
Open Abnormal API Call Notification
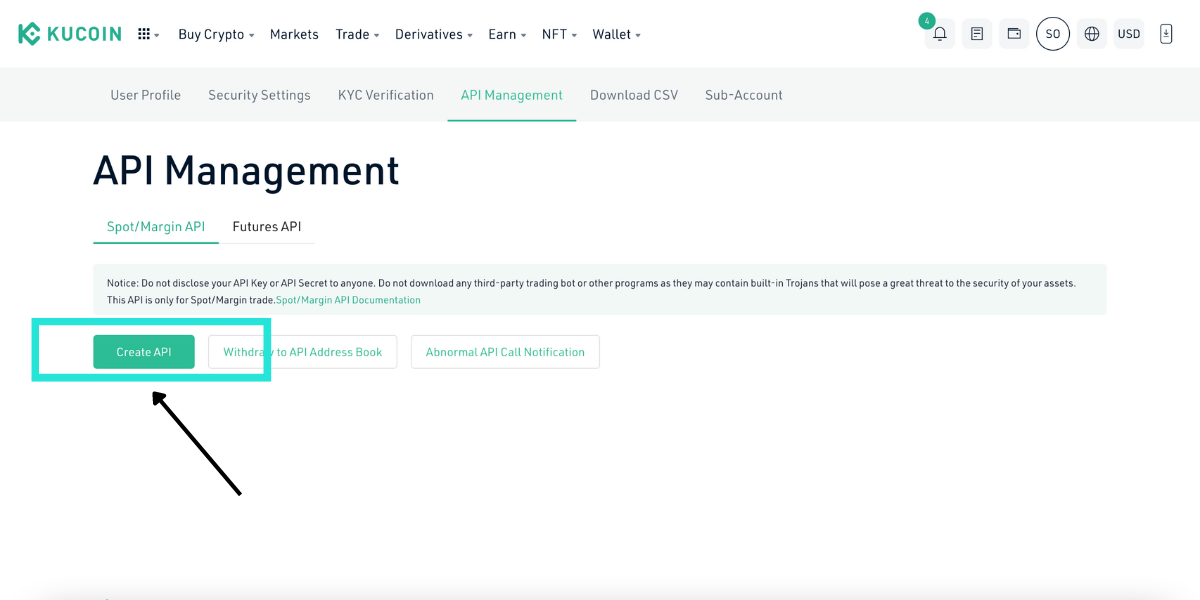[505, 352]
